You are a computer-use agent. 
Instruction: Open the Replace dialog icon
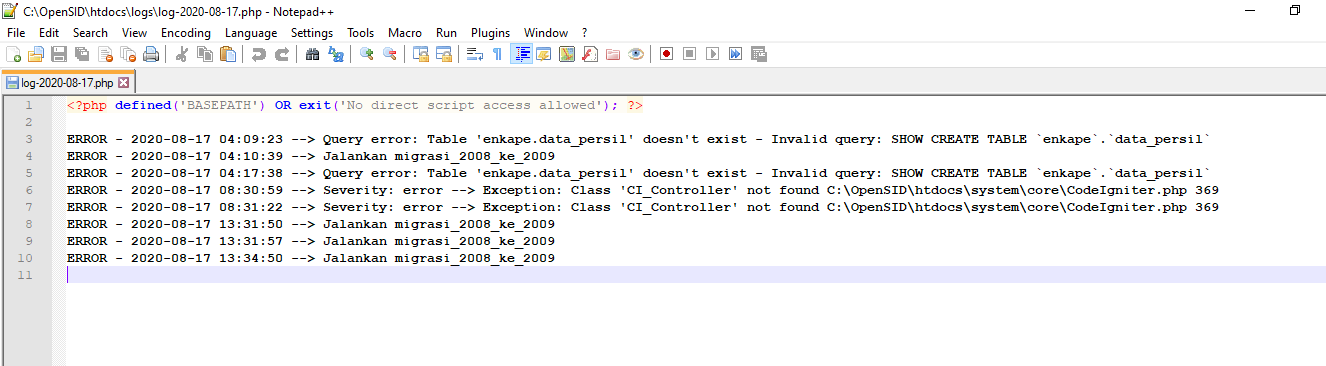[x=336, y=54]
